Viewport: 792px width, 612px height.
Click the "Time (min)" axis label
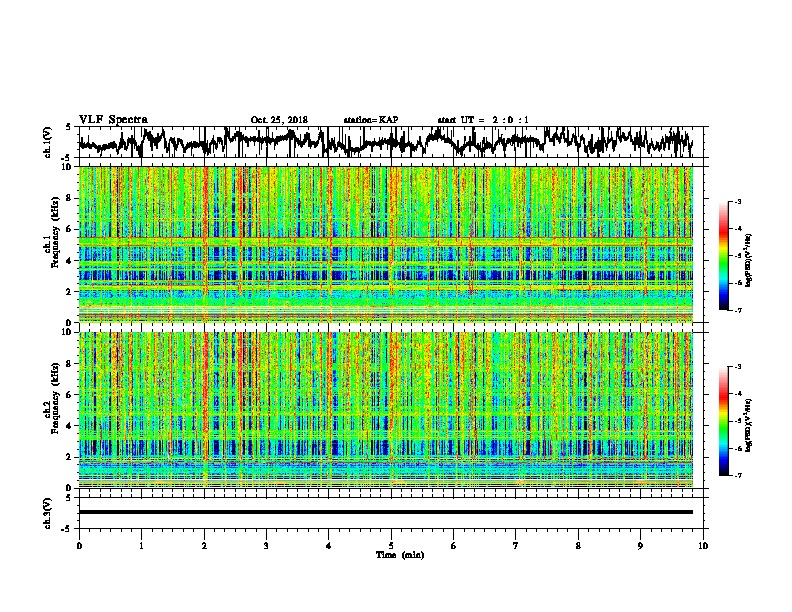pos(400,555)
